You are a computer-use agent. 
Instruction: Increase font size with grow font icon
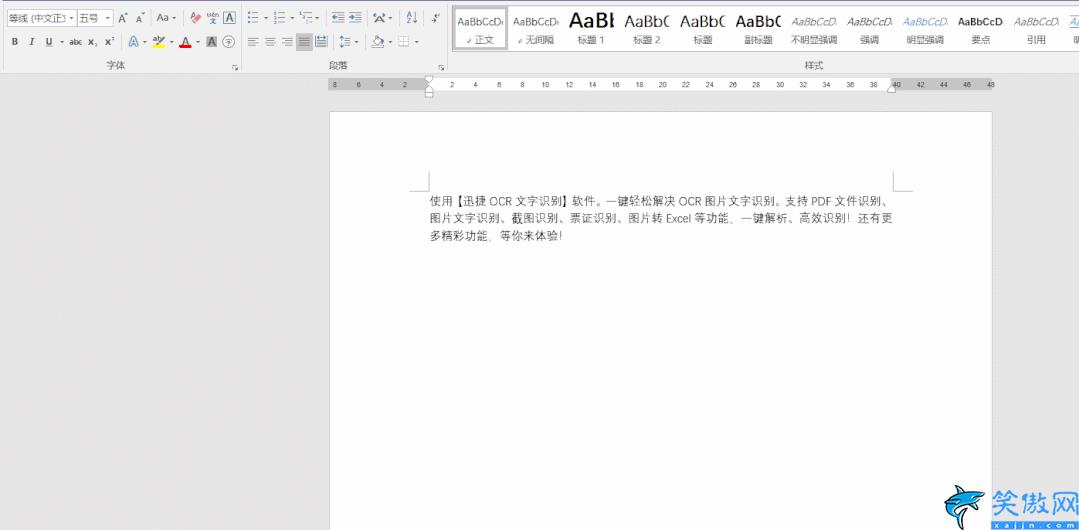122,18
